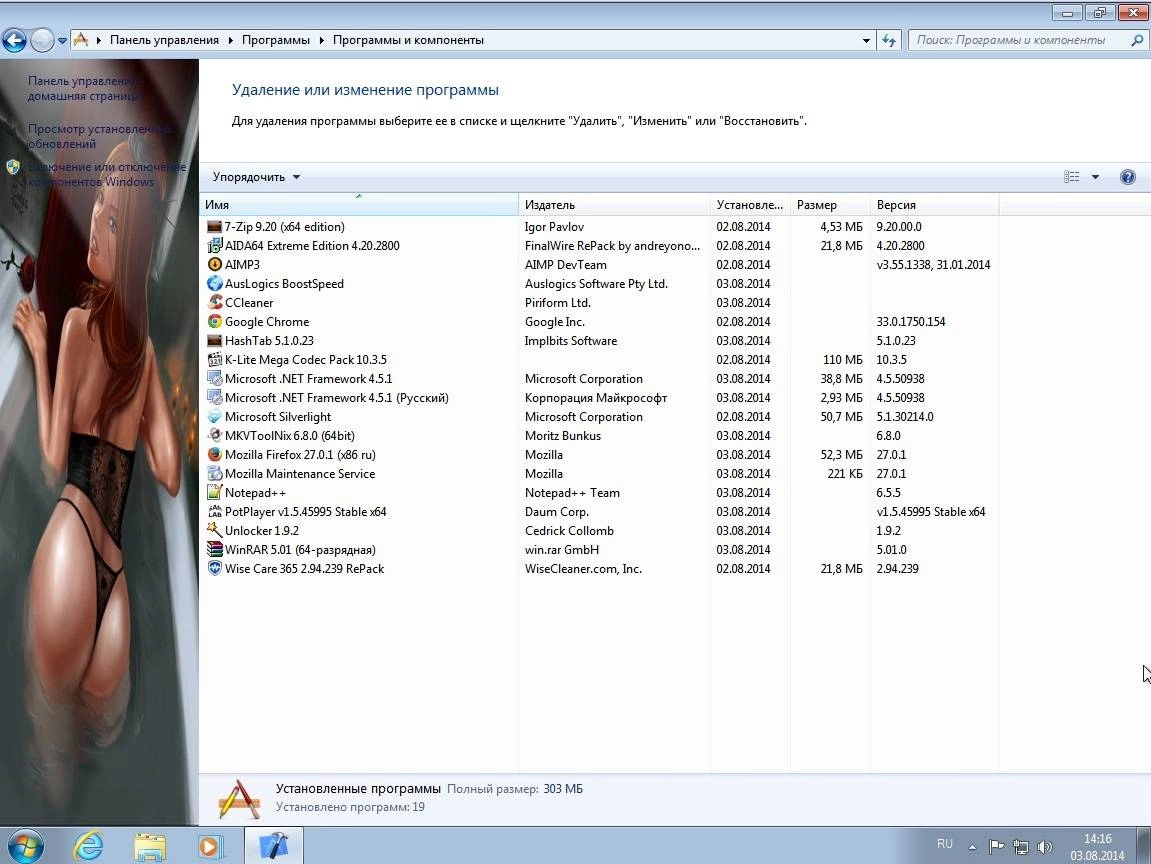The height and width of the screenshot is (864, 1151).
Task: Click the Microsoft Silverlight icon
Action: click(214, 417)
